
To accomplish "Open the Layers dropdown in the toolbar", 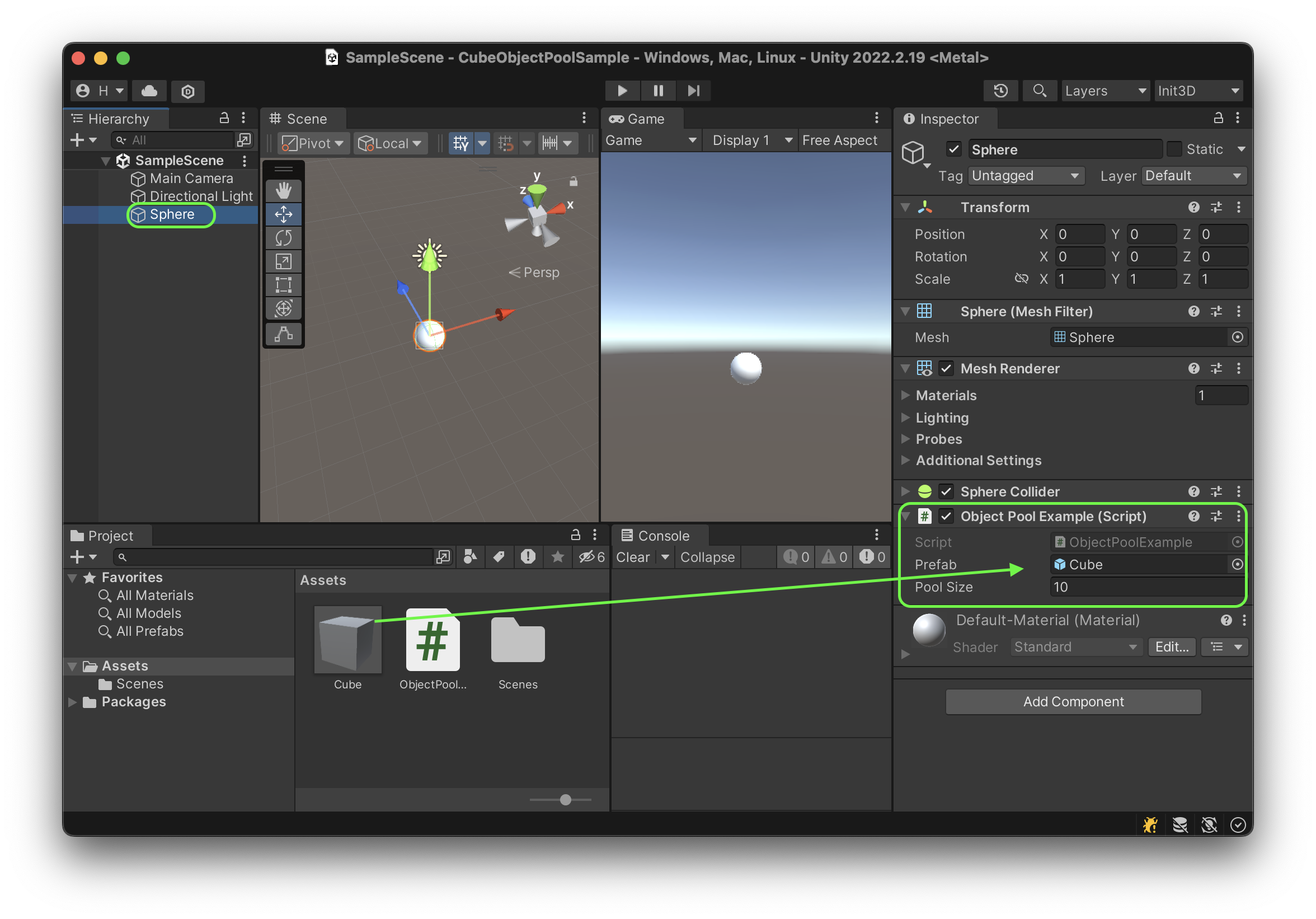I will click(x=1105, y=91).
